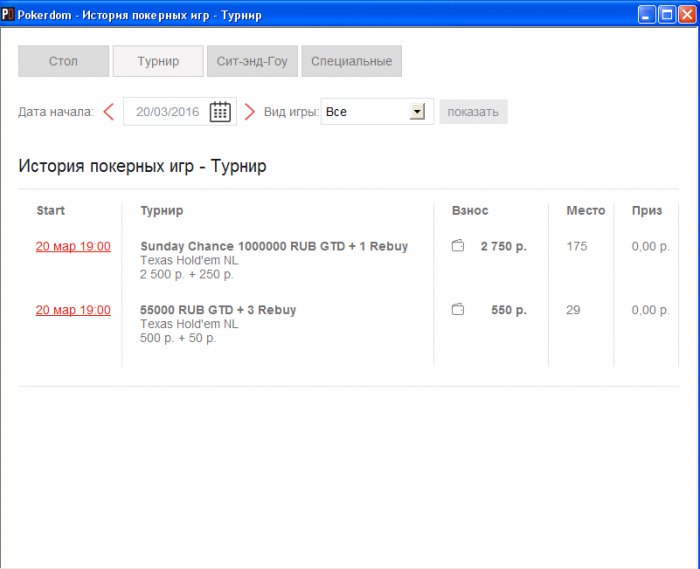
Task: Select 55000 RUB GTD + 3 Rebuy title
Action: click(218, 310)
